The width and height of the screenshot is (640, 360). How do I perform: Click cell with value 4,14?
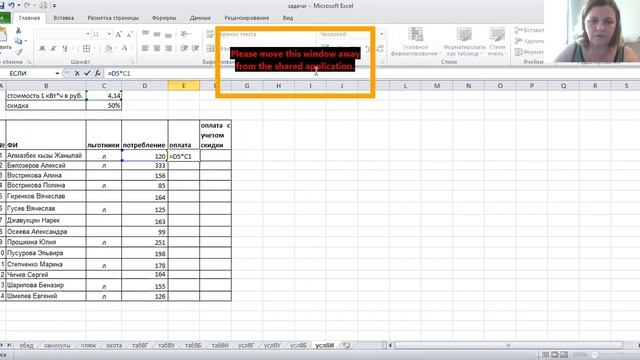tap(104, 96)
